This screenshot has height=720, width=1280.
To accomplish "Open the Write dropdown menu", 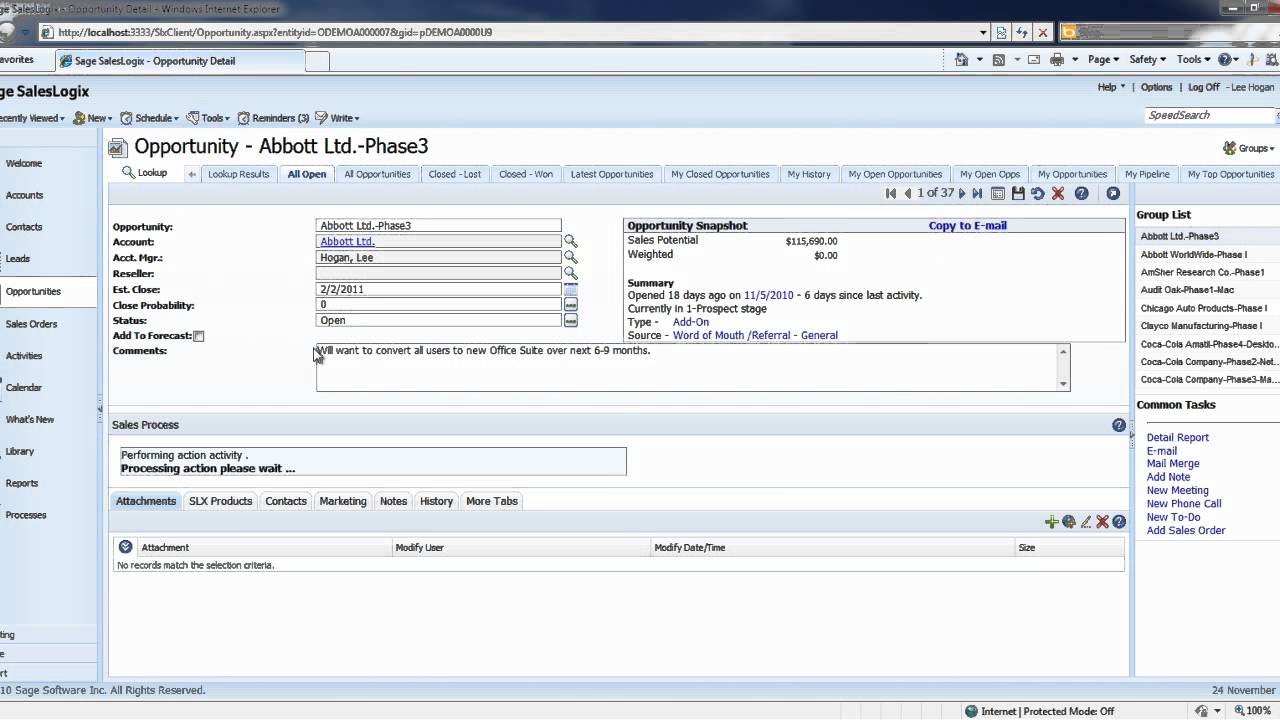I will tap(337, 118).
